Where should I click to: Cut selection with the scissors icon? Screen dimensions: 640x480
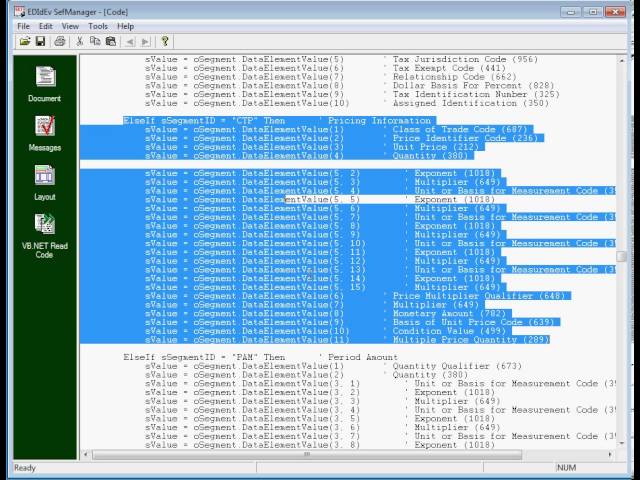tap(80, 41)
